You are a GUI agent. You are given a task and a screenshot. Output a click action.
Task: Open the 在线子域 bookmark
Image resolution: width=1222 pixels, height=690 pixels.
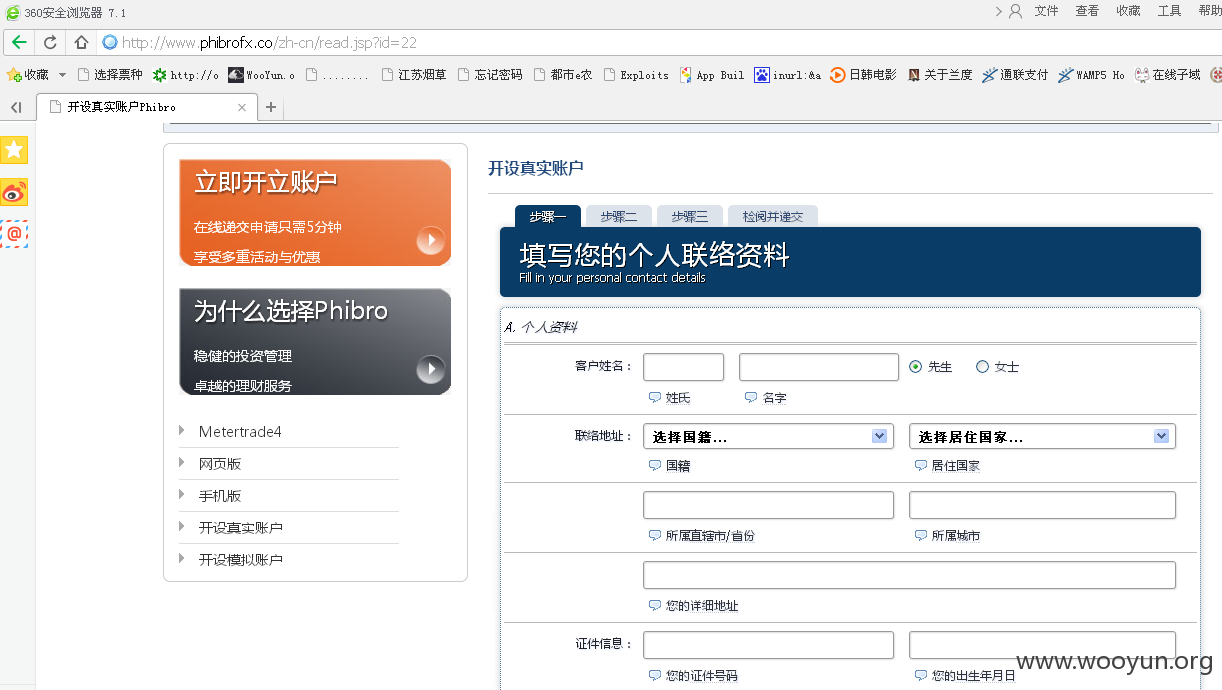tap(1167, 75)
